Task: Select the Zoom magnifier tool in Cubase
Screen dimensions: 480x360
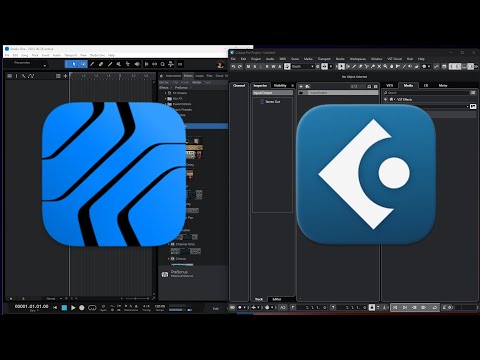Action: [x=385, y=67]
